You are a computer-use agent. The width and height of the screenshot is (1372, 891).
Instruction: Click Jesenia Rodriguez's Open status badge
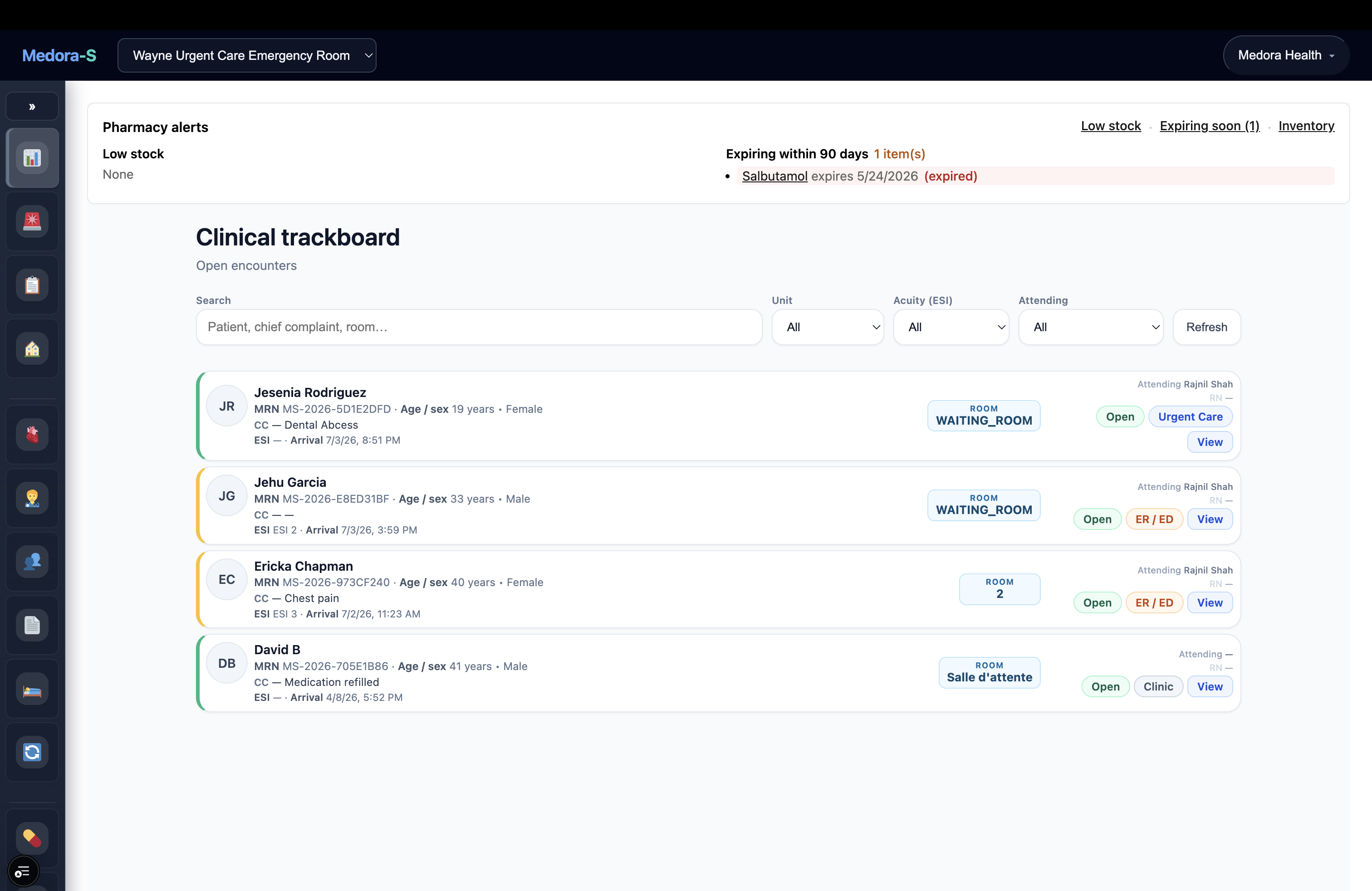(x=1119, y=416)
